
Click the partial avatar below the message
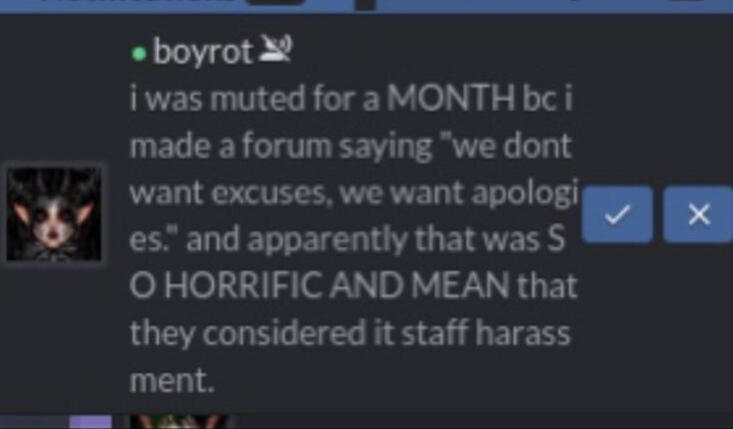pyautogui.click(x=179, y=422)
